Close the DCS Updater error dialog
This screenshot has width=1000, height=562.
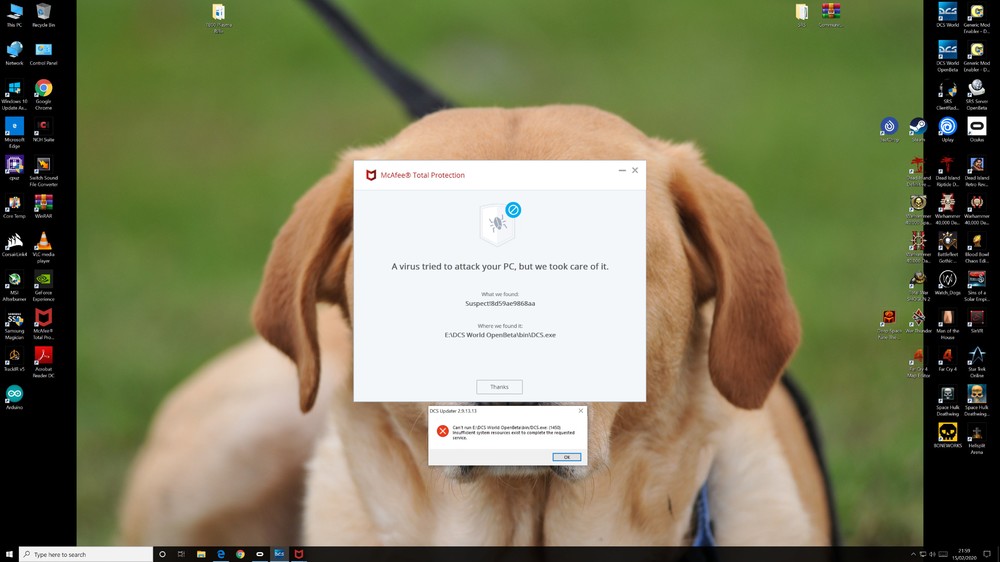pos(580,411)
